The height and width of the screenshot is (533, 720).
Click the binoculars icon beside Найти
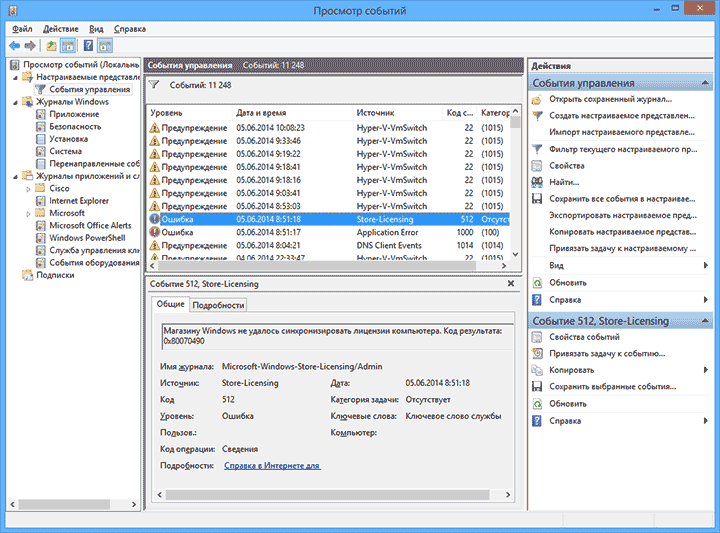click(537, 182)
